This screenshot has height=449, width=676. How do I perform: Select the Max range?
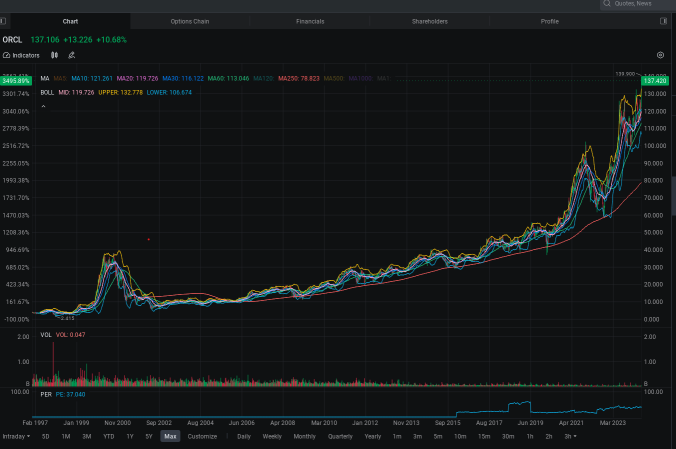coord(170,436)
